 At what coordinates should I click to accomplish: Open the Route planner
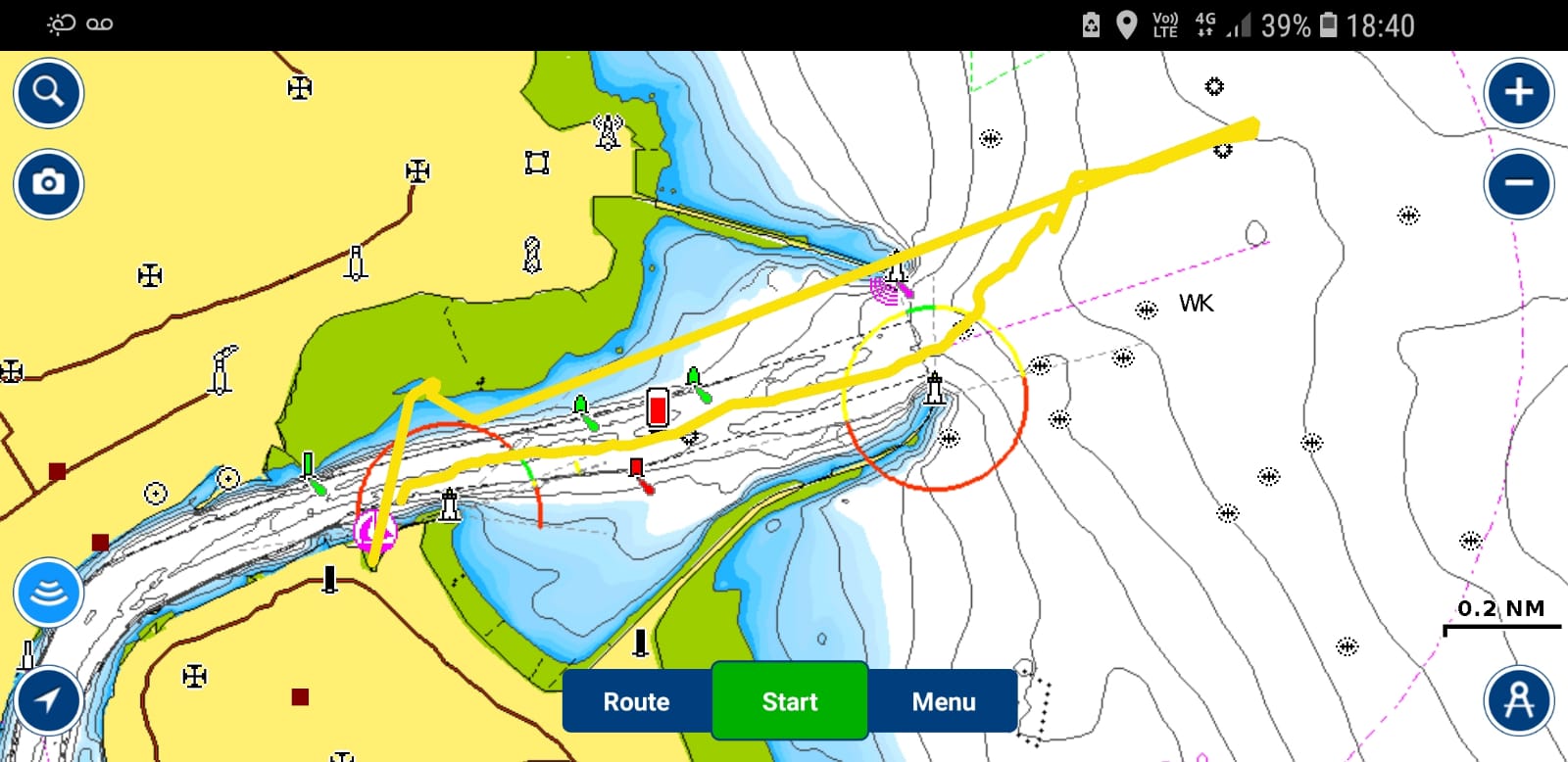click(636, 701)
